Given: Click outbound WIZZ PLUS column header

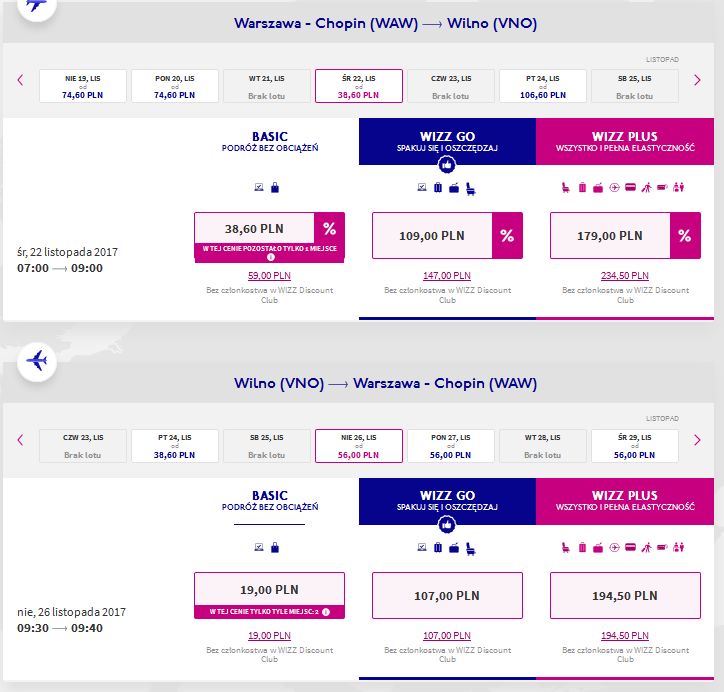Looking at the screenshot, I should coord(625,141).
